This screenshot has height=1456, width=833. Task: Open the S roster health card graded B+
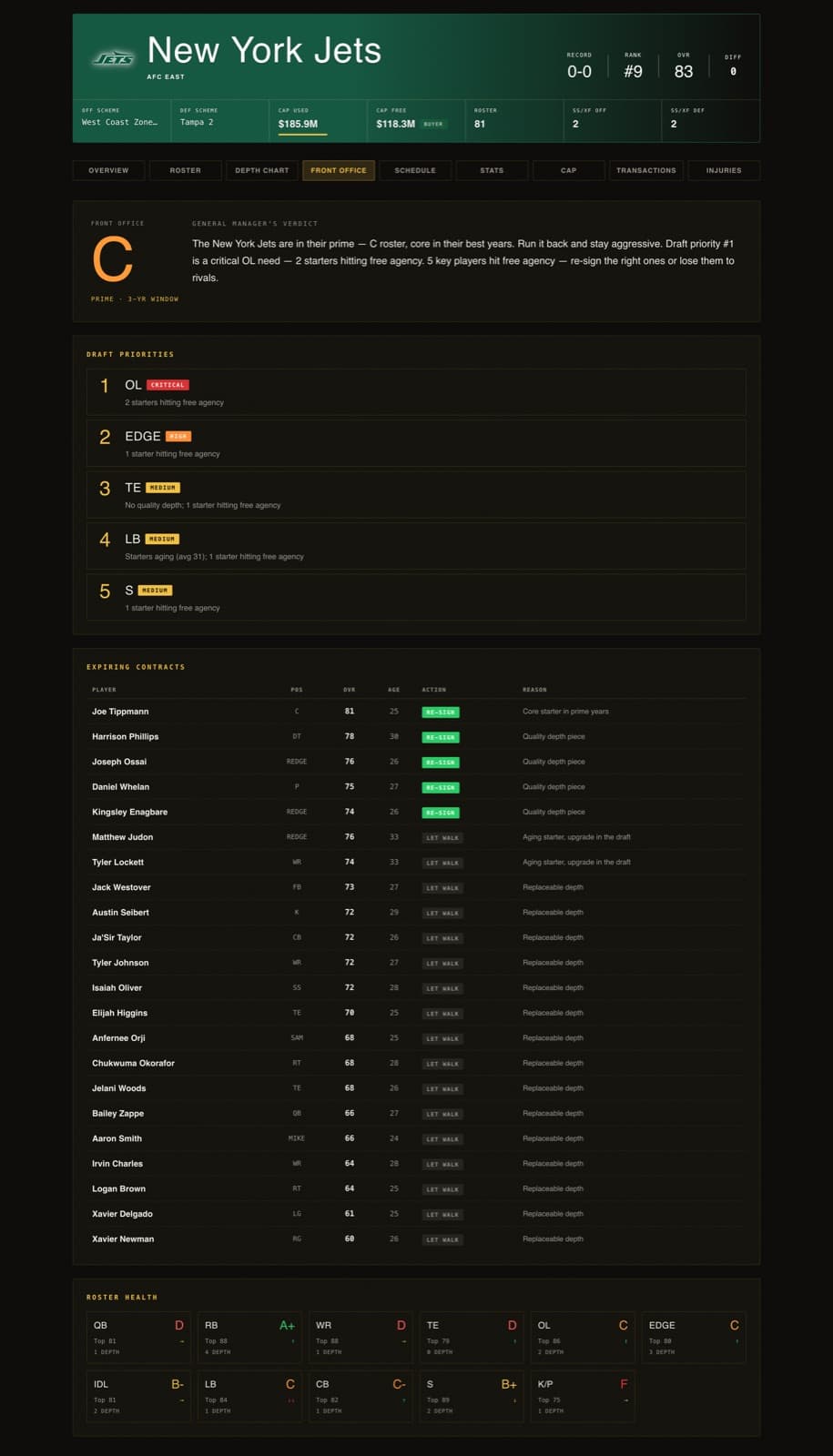(x=472, y=1397)
